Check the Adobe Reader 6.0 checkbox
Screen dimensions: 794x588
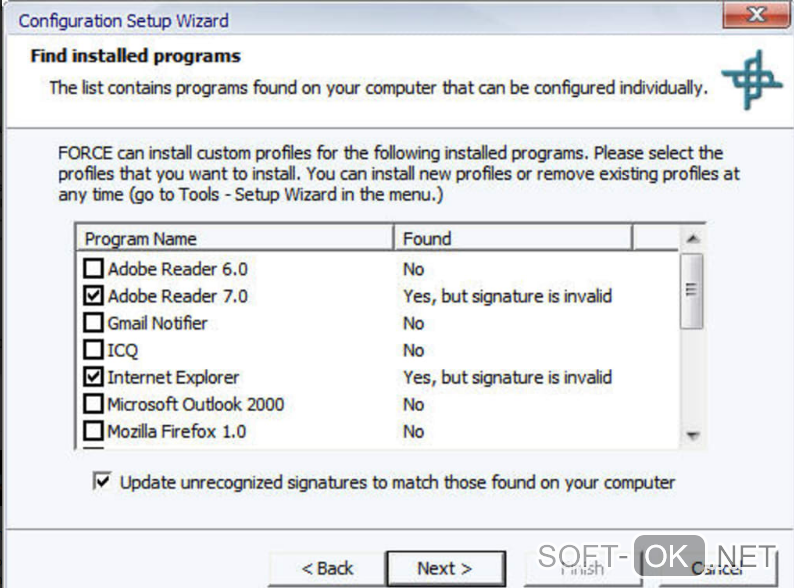pos(93,269)
